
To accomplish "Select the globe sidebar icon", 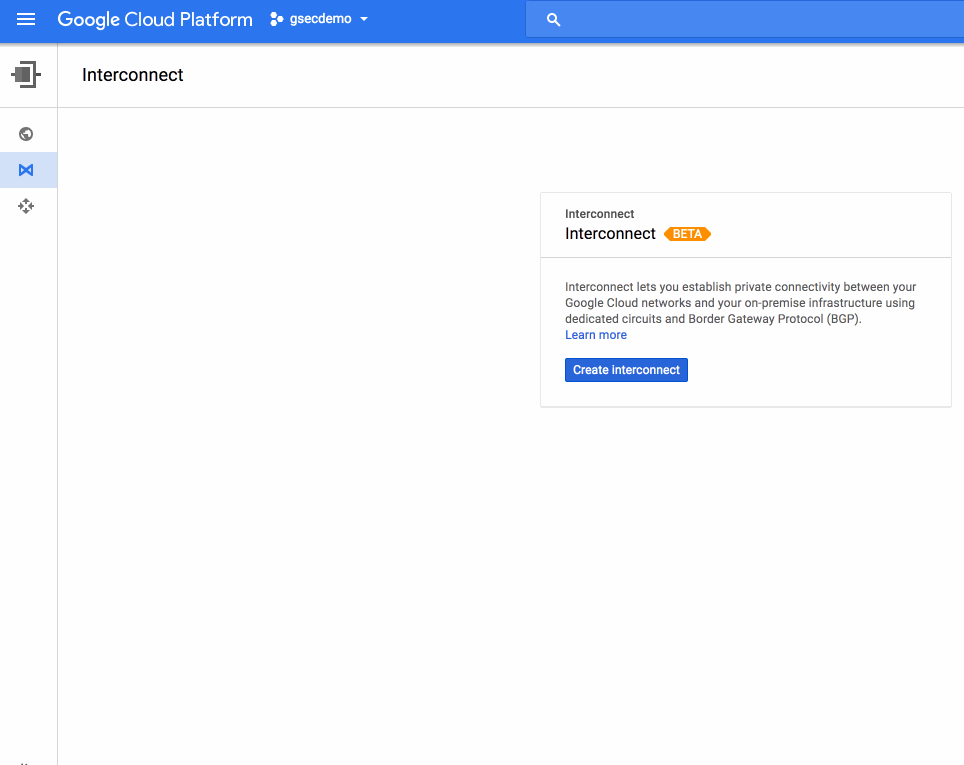I will pos(26,133).
